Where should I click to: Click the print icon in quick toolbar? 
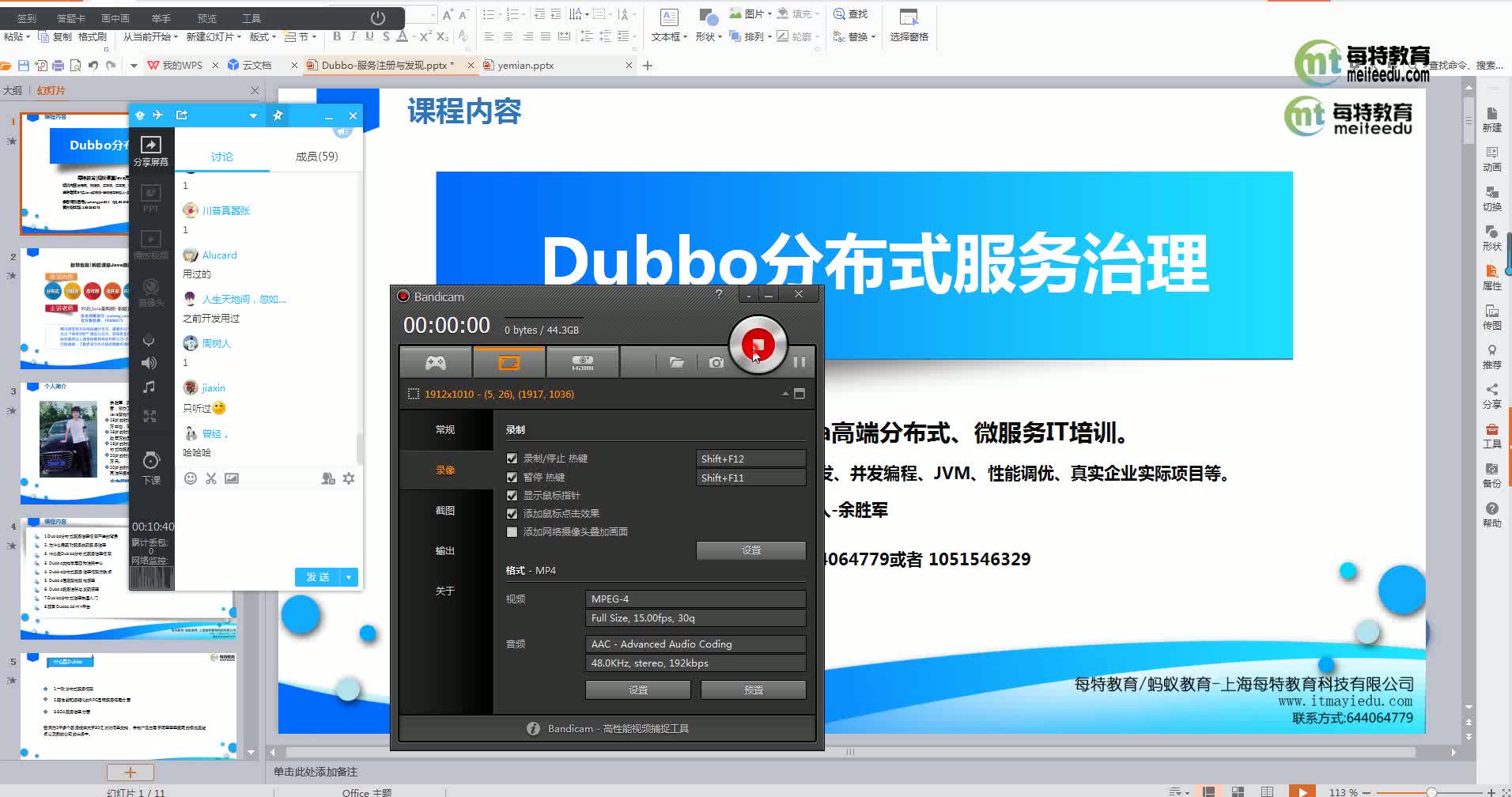tap(58, 66)
